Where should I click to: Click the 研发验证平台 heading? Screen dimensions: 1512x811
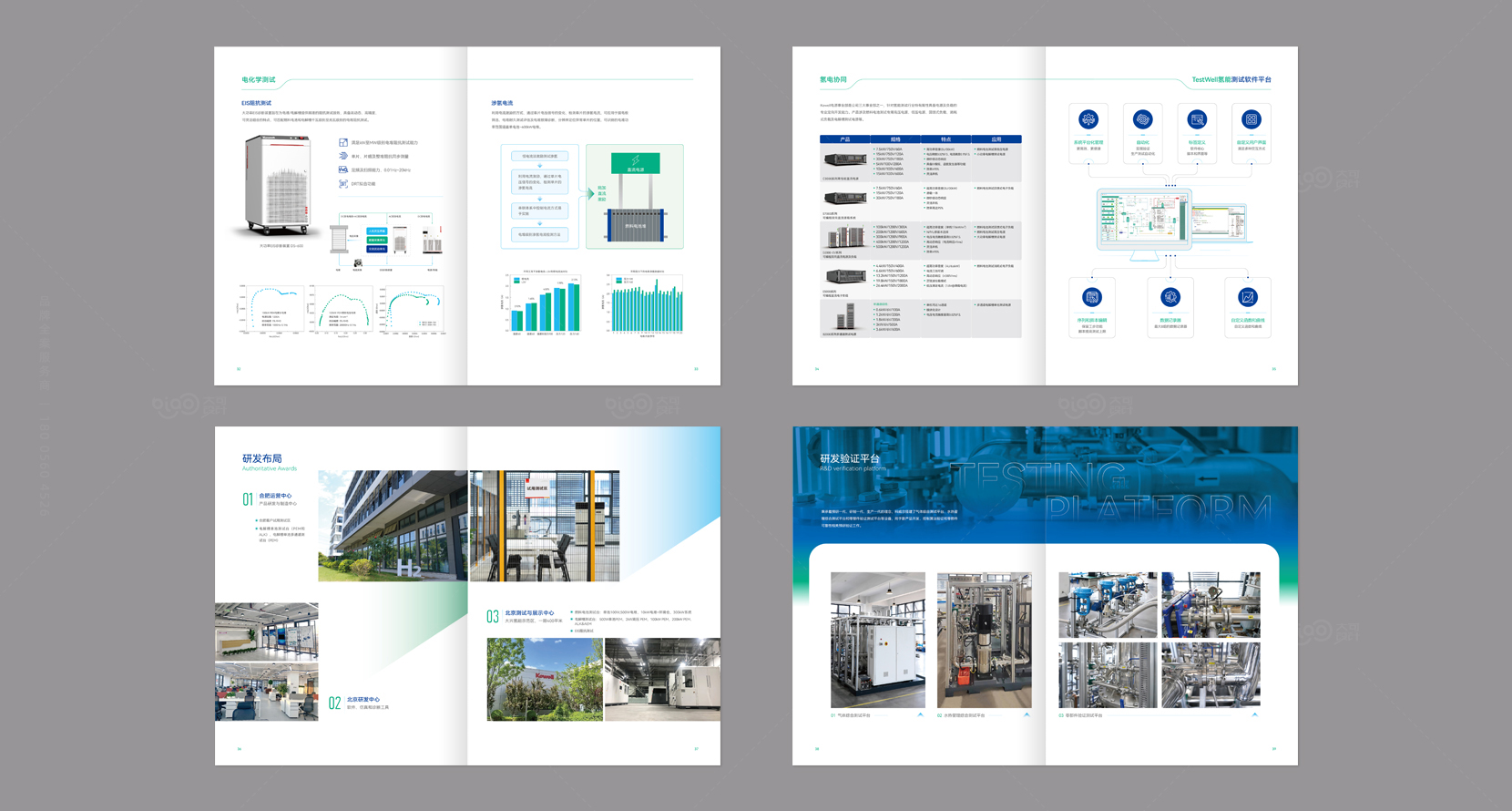coord(850,458)
